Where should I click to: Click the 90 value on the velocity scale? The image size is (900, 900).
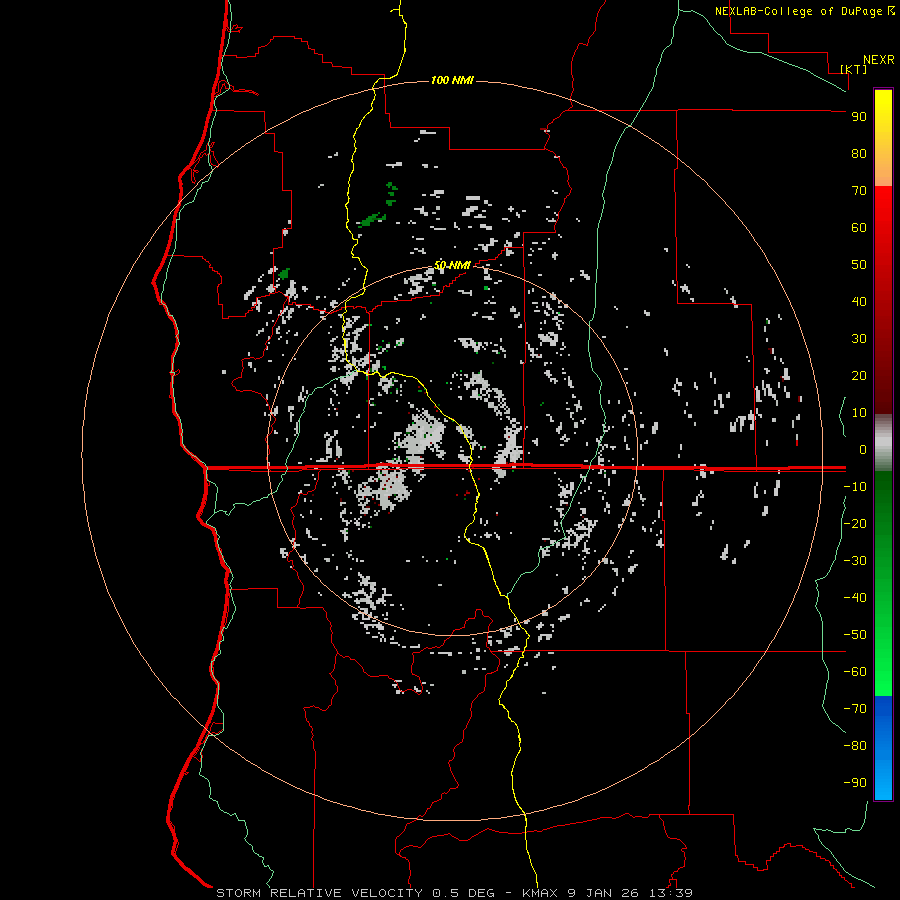(859, 117)
